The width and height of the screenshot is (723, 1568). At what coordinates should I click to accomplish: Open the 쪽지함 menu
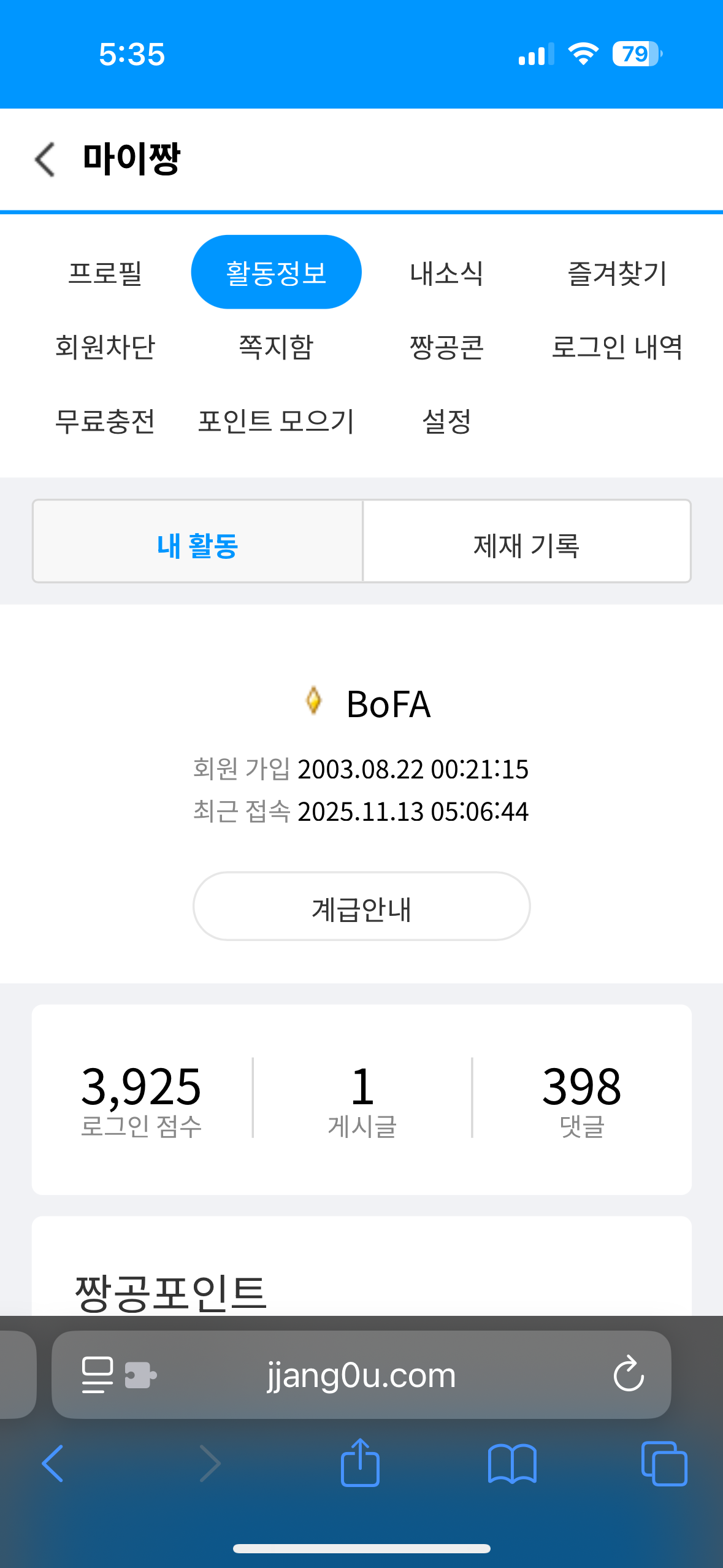pyautogui.click(x=276, y=347)
